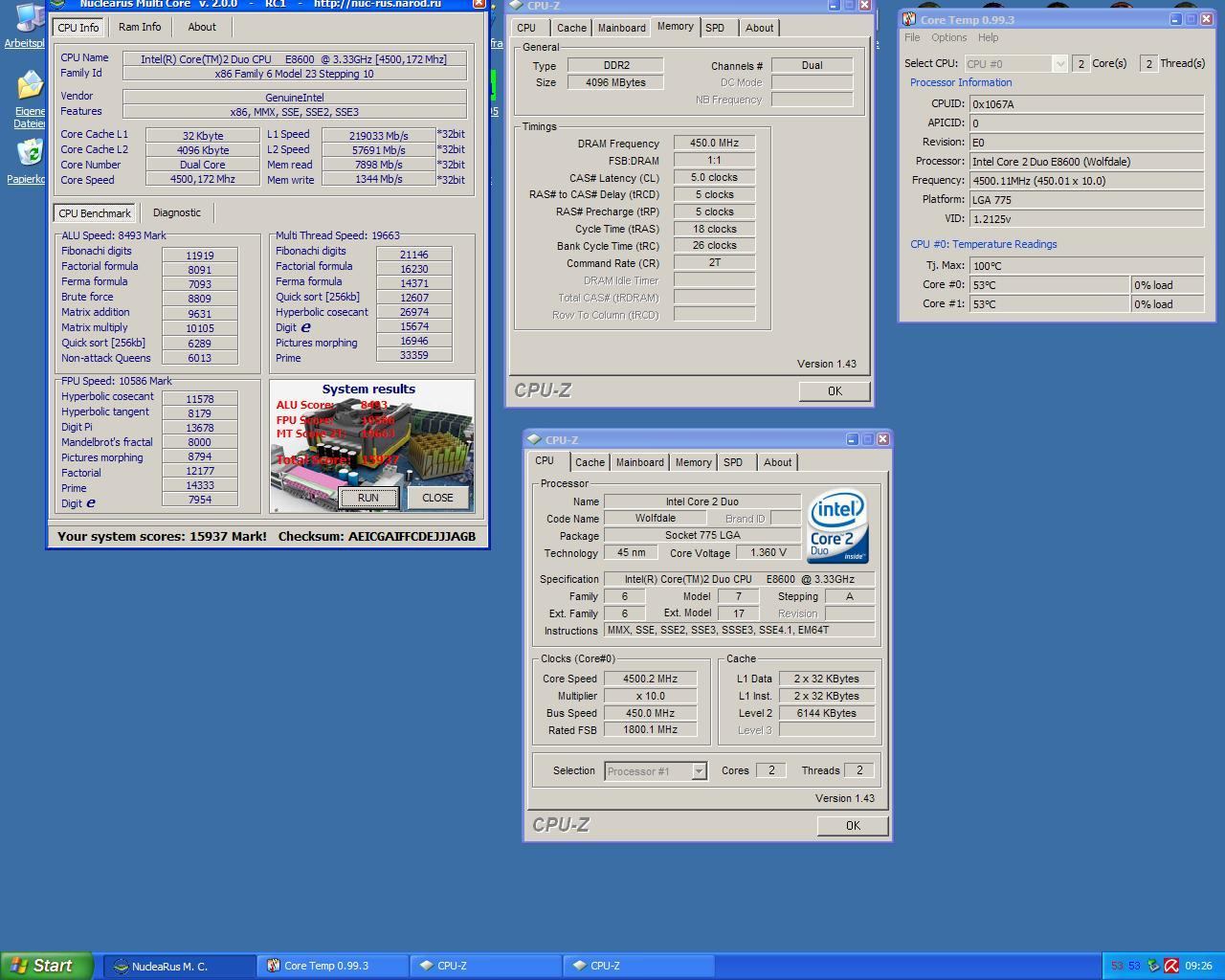Click OK in the lower CPU-Z window

click(x=853, y=825)
